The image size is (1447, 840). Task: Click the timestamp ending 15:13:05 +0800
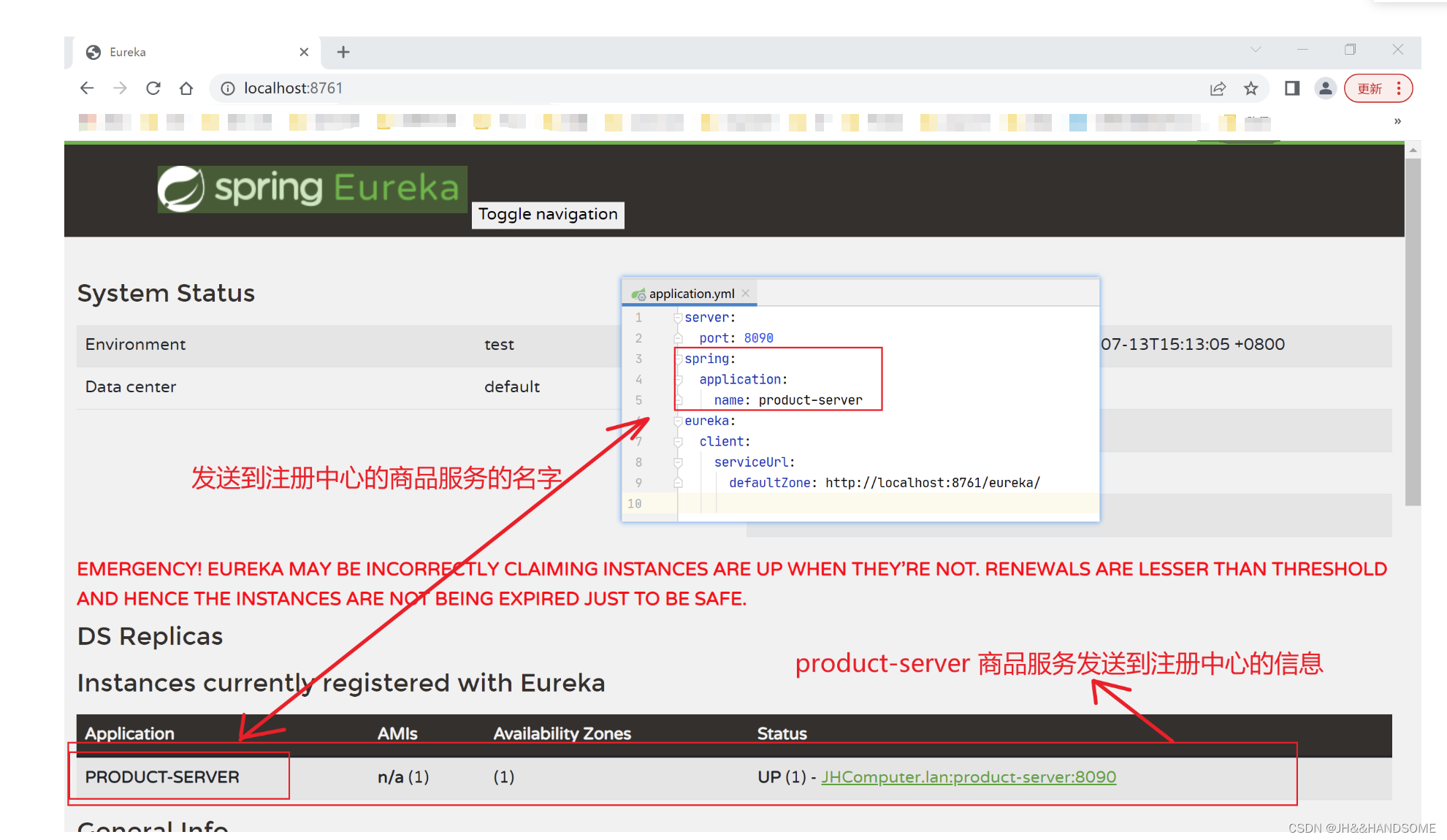pos(1193,344)
